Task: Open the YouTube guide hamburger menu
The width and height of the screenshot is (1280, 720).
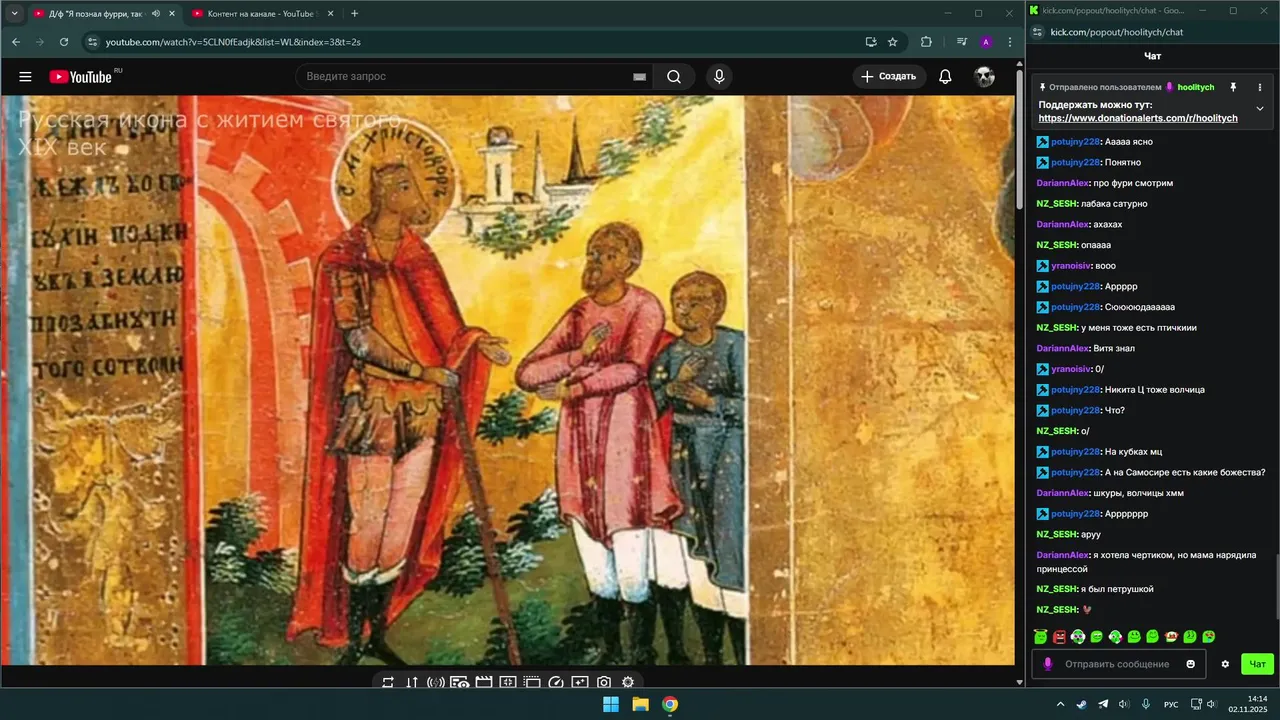Action: 25,77
